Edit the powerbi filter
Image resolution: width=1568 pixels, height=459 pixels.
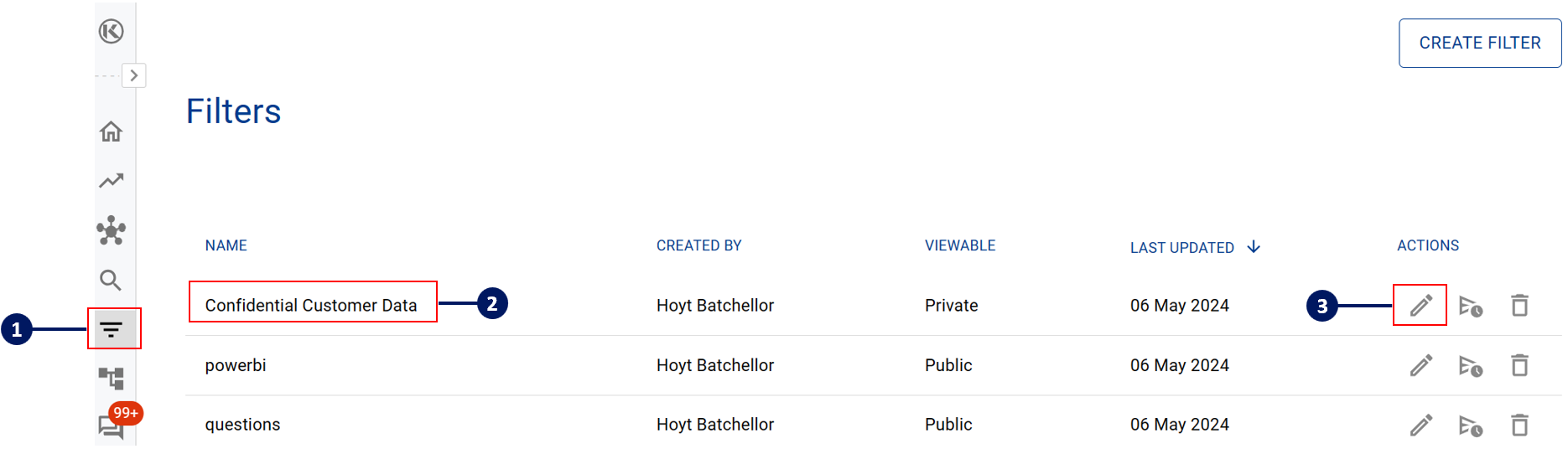1420,365
